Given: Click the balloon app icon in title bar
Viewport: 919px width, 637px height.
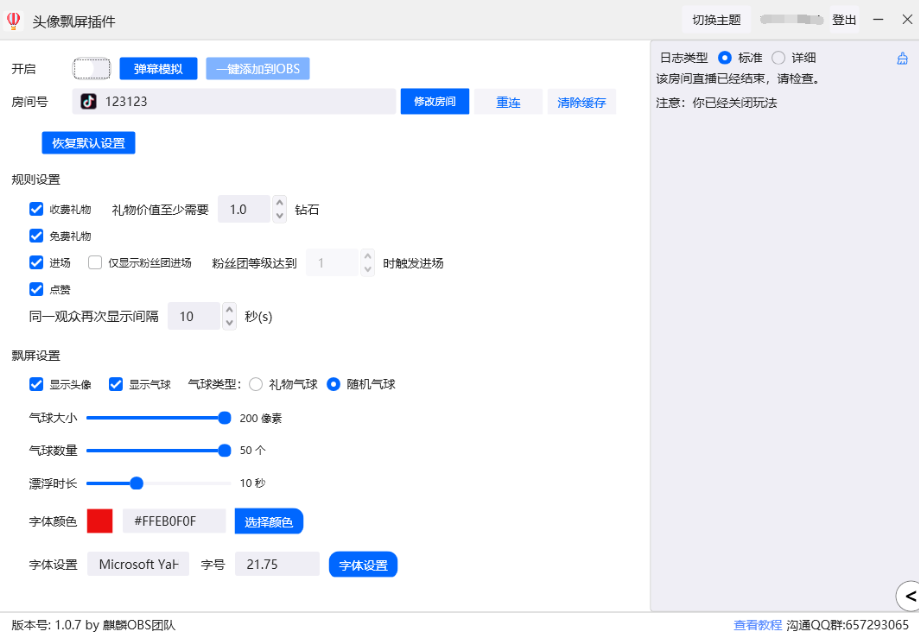Looking at the screenshot, I should tap(13, 20).
